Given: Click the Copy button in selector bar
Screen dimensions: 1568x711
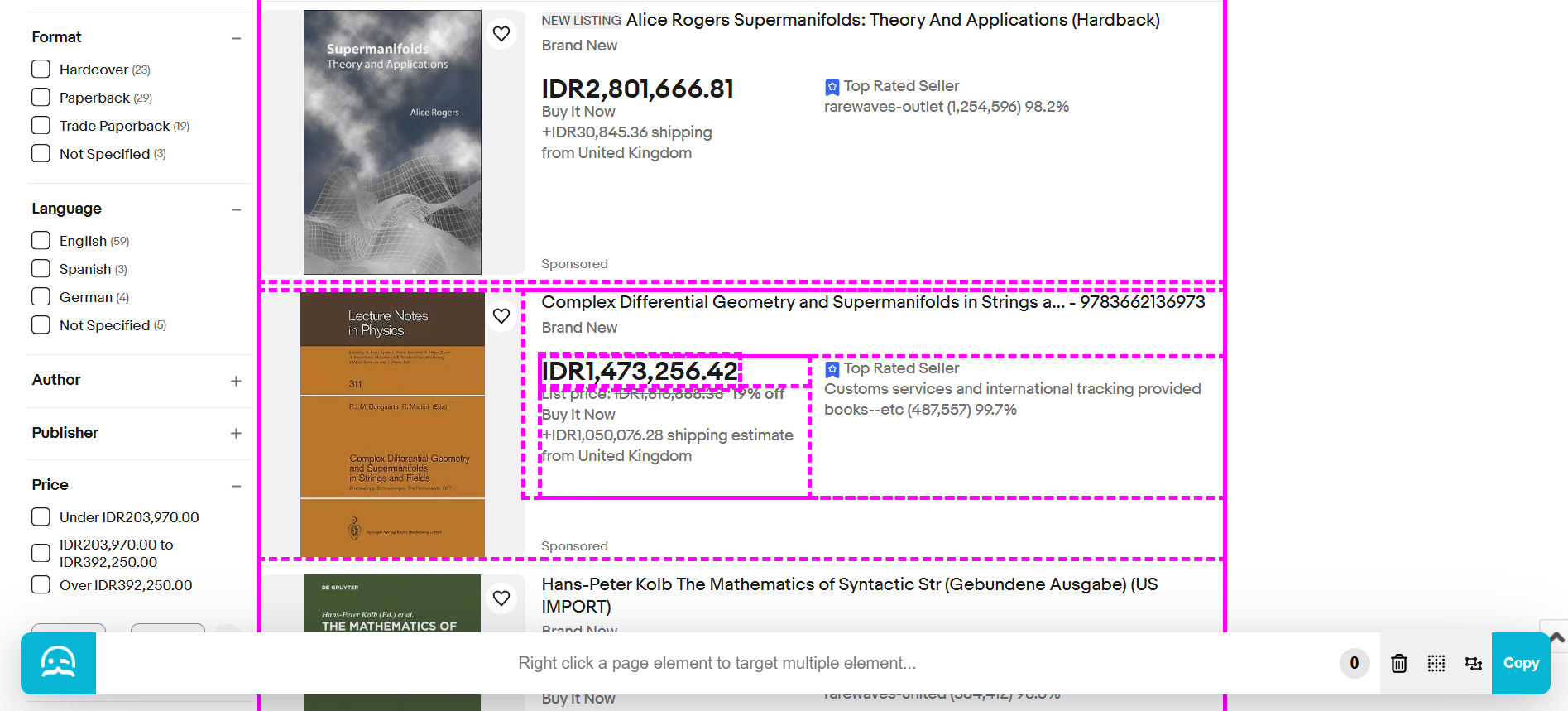Looking at the screenshot, I should click(1521, 663).
